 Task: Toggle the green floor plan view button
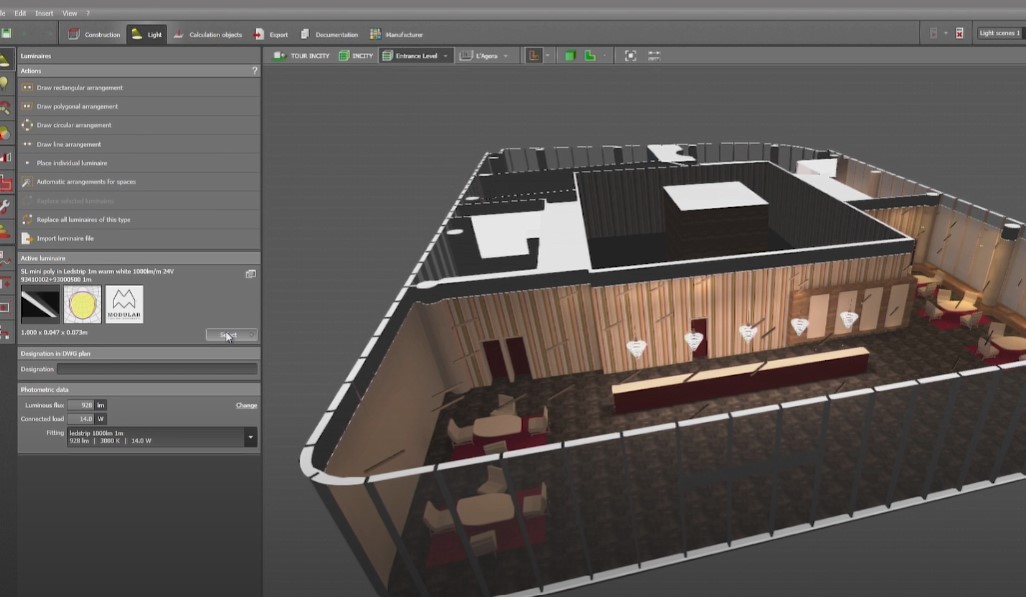pos(590,56)
